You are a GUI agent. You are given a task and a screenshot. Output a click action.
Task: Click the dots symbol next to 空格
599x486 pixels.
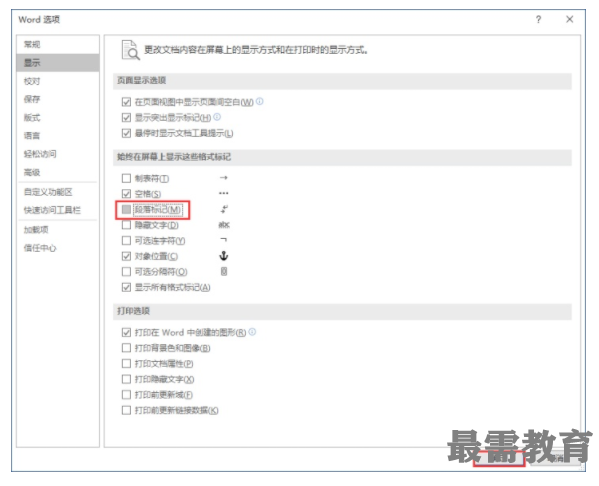pos(223,193)
